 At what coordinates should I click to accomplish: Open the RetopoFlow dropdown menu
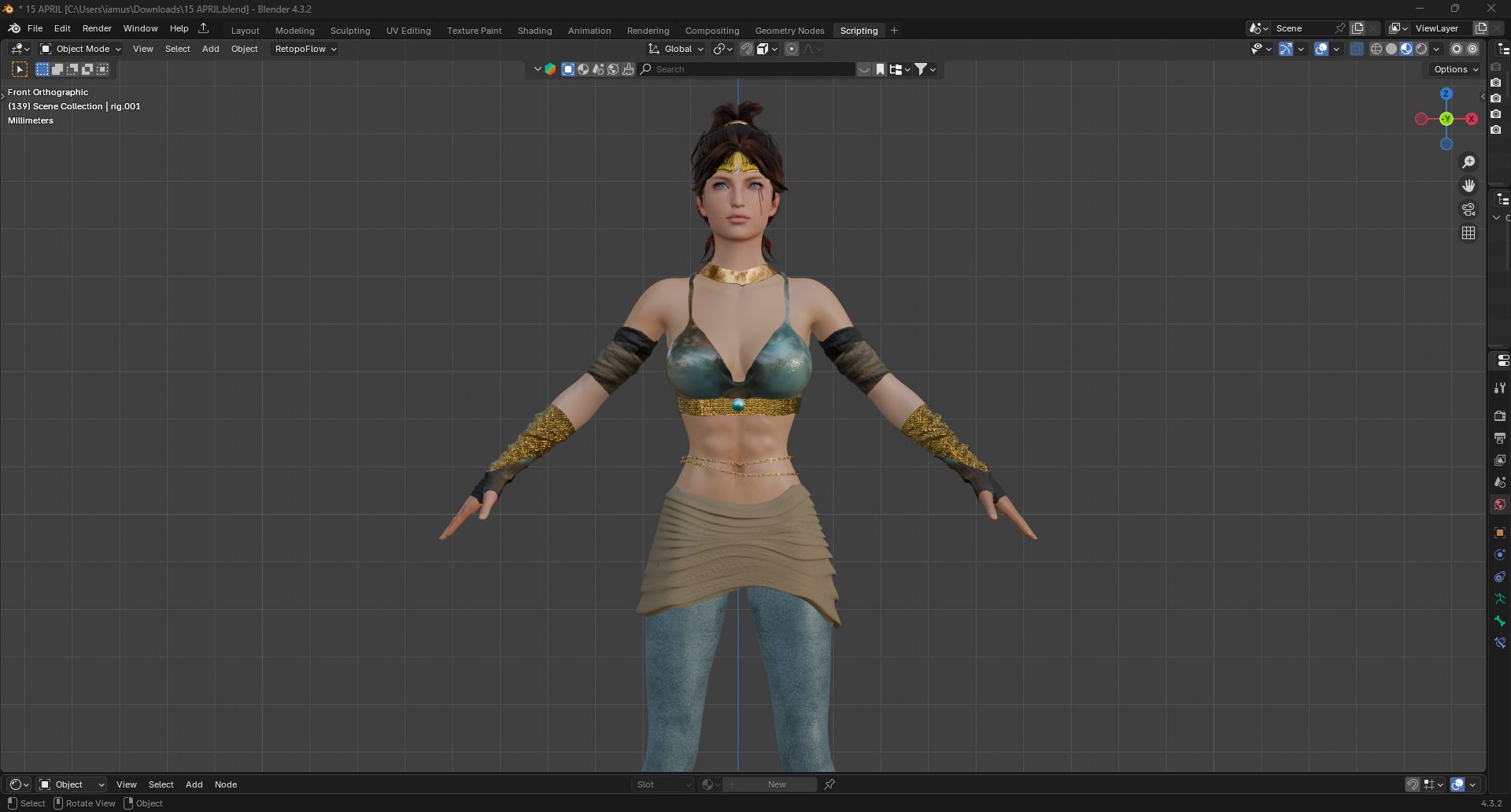pos(304,49)
